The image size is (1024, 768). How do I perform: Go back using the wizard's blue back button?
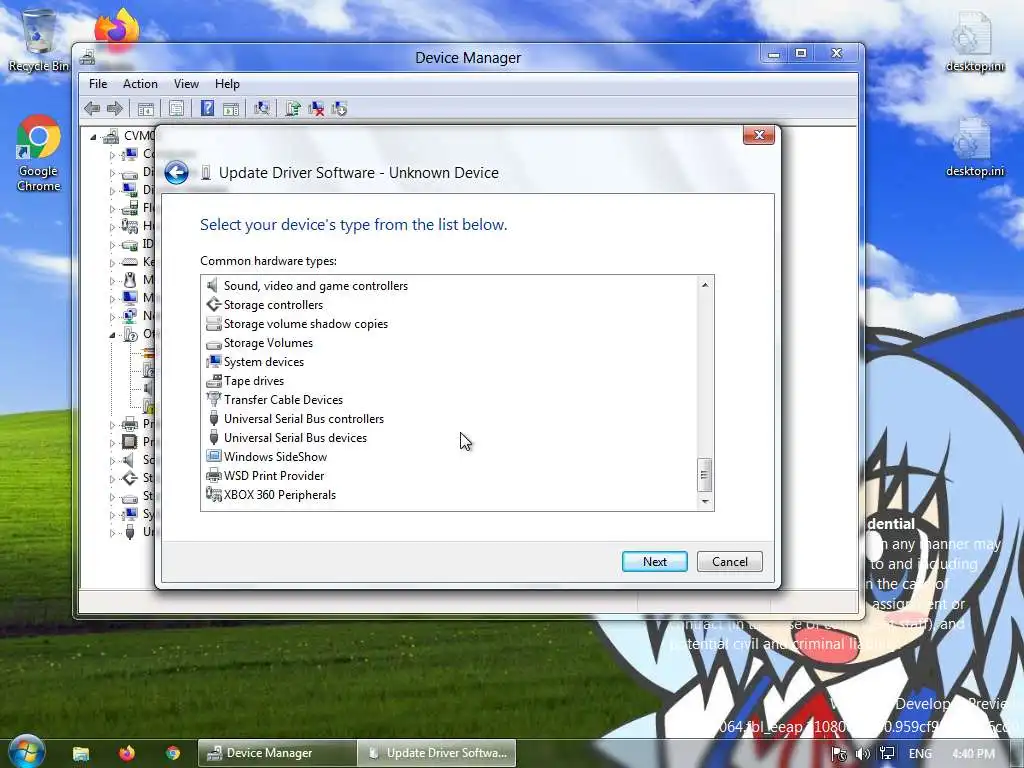coord(176,172)
